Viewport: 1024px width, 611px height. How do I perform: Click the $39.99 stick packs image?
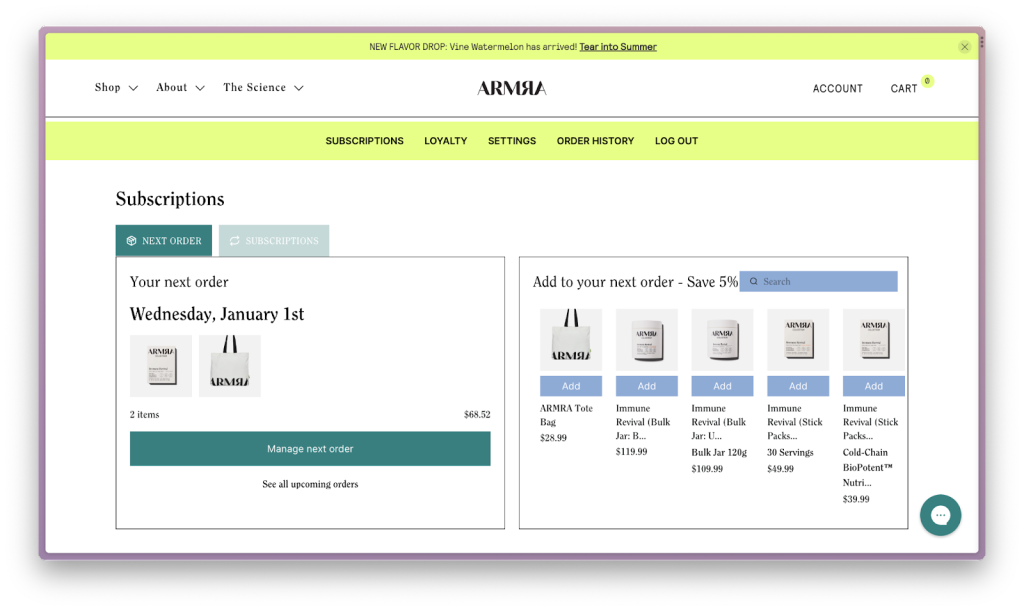(x=874, y=340)
